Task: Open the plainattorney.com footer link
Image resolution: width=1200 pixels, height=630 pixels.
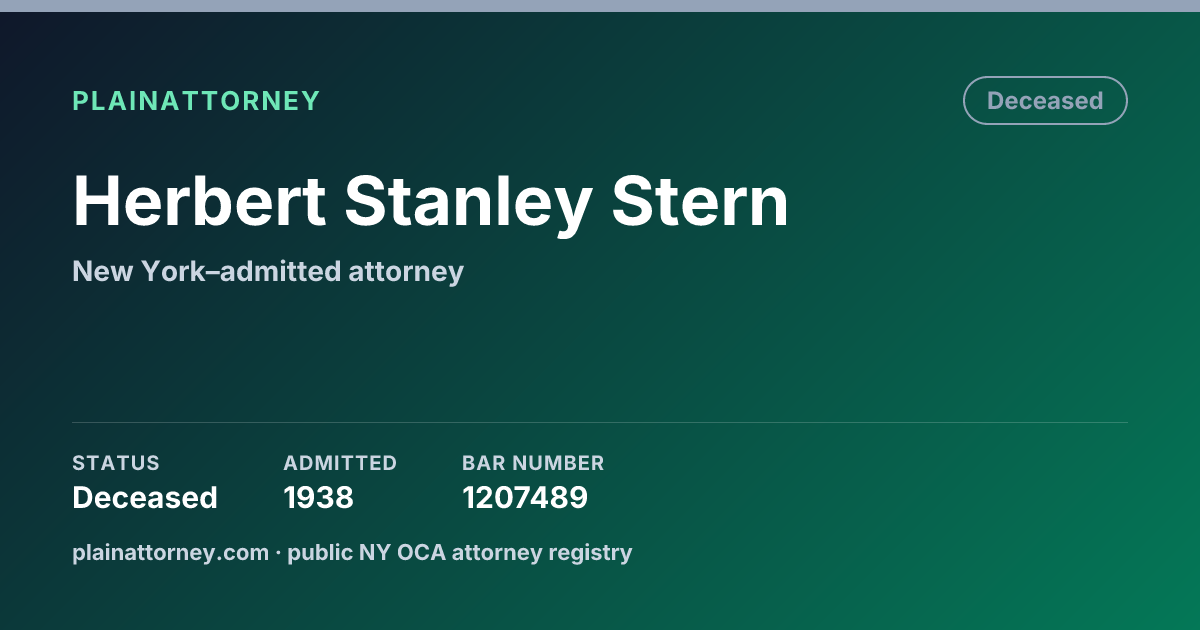Action: click(x=170, y=552)
